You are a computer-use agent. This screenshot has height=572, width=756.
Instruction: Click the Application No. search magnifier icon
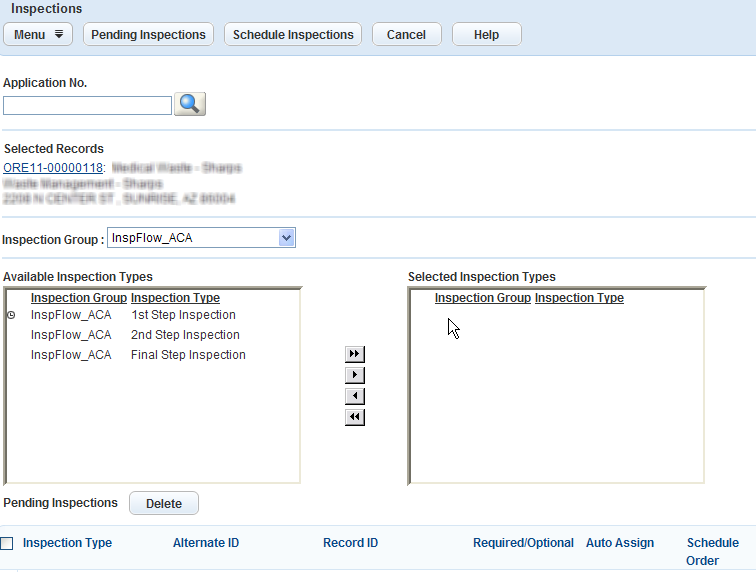pyautogui.click(x=190, y=104)
